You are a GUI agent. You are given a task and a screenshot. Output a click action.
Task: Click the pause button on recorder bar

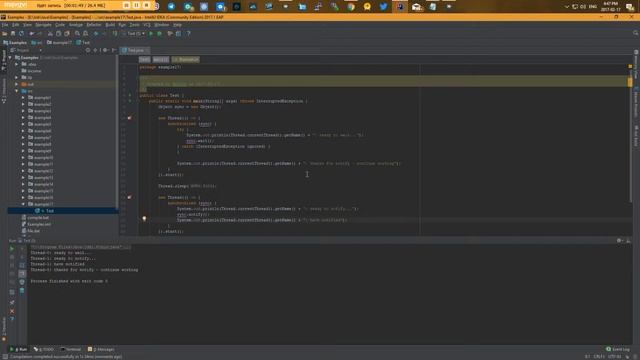click(x=136, y=5)
